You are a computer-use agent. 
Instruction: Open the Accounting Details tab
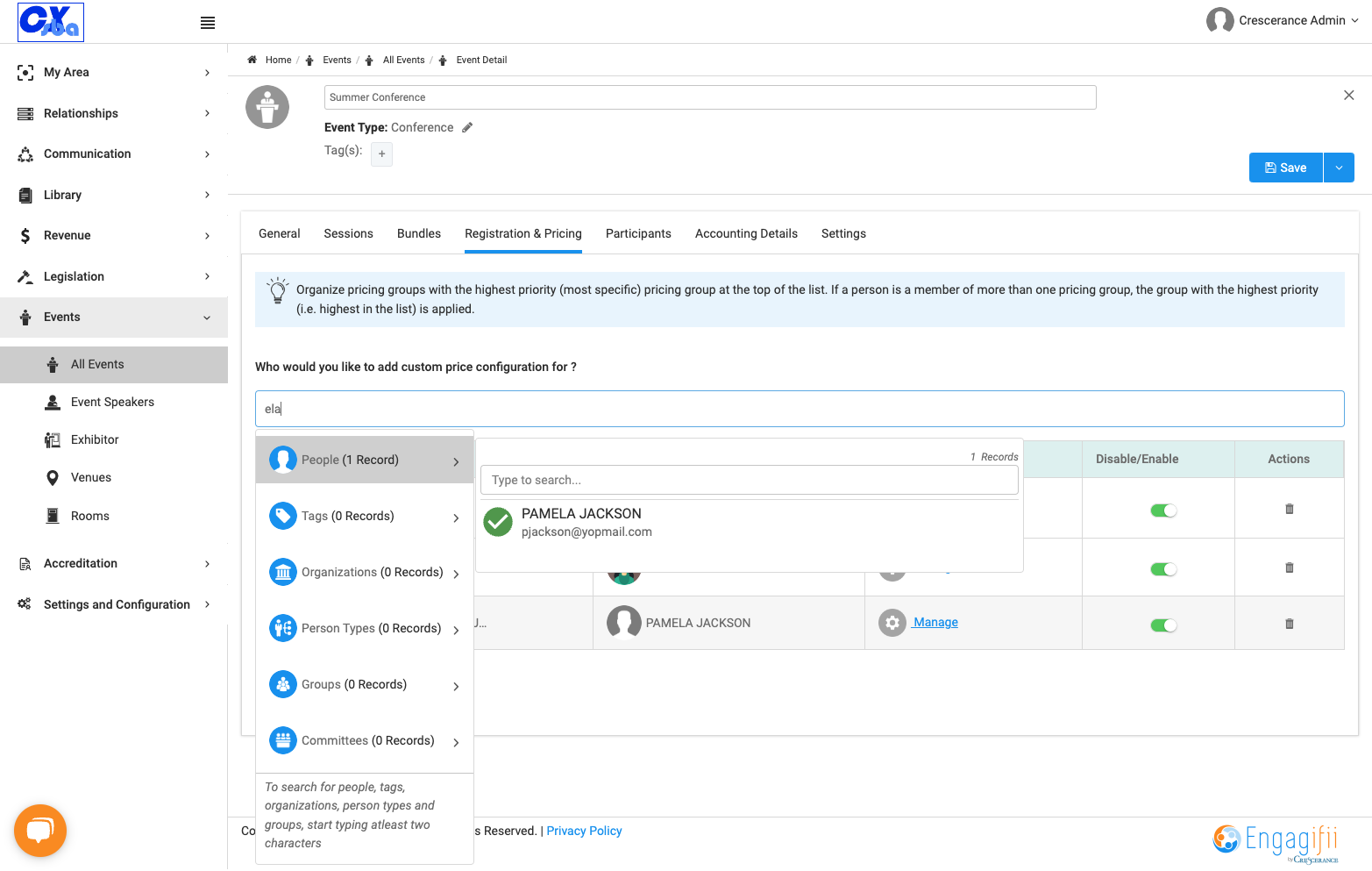click(746, 233)
